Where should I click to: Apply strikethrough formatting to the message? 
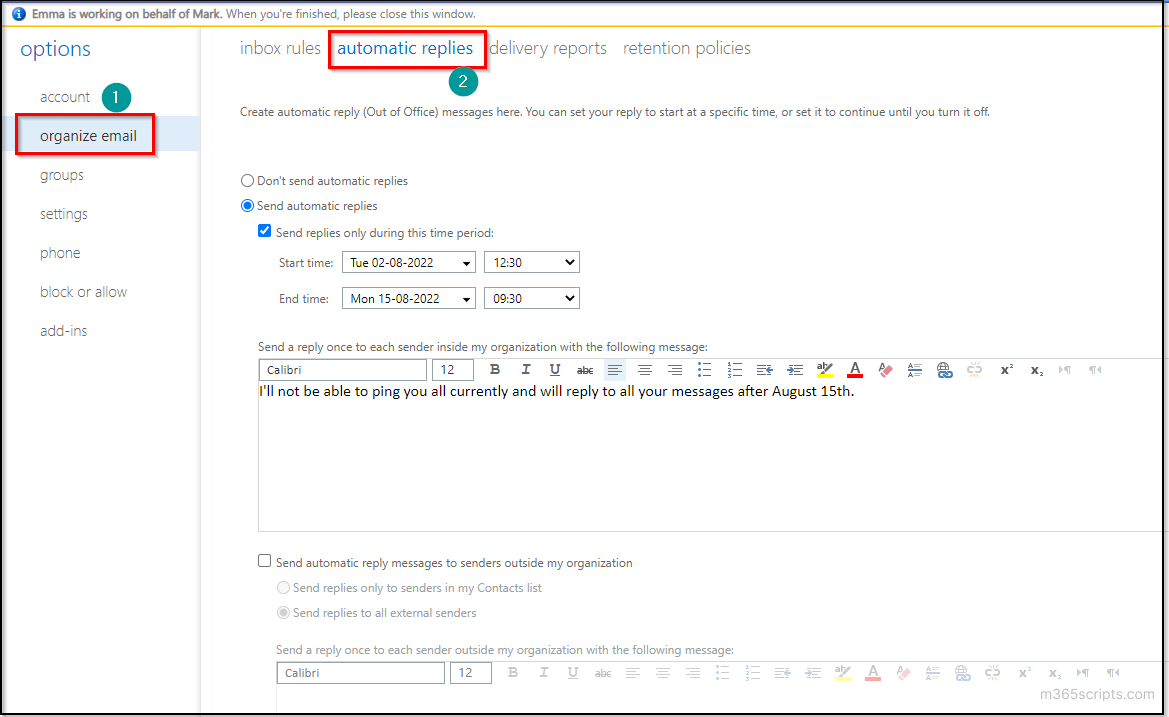[x=585, y=369]
